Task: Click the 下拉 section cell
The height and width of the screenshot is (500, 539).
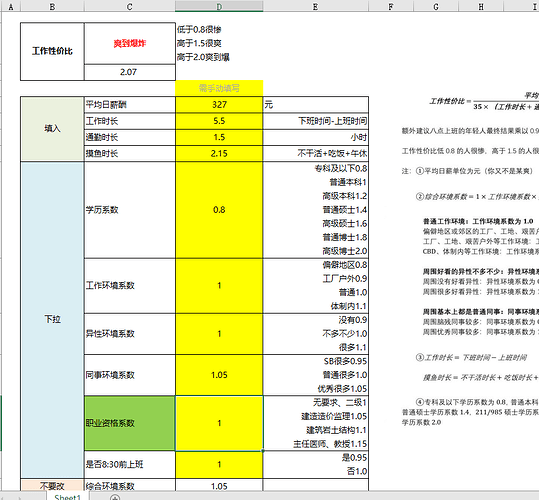Action: point(52,320)
